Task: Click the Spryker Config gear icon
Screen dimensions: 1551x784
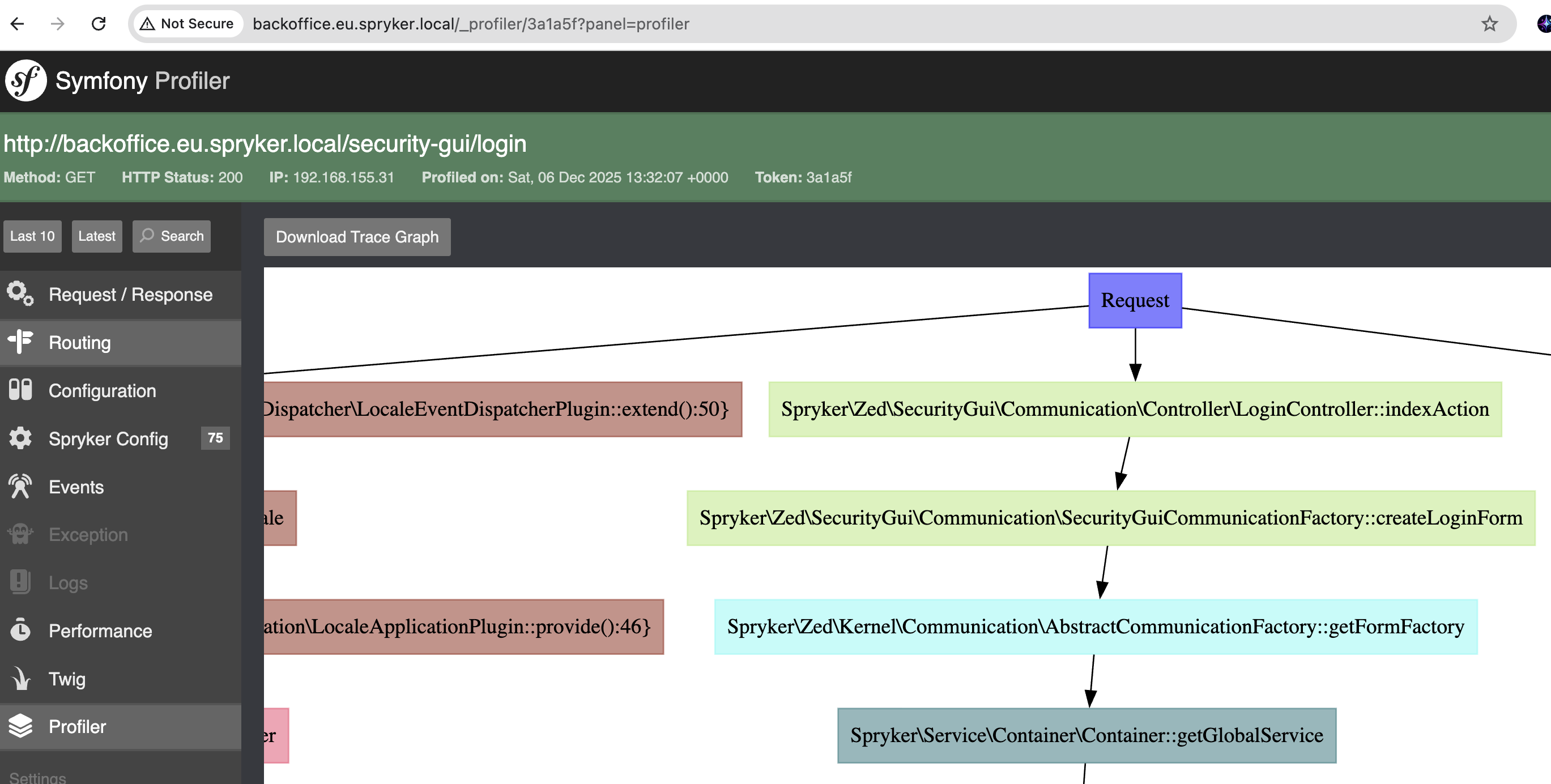Action: pos(20,438)
